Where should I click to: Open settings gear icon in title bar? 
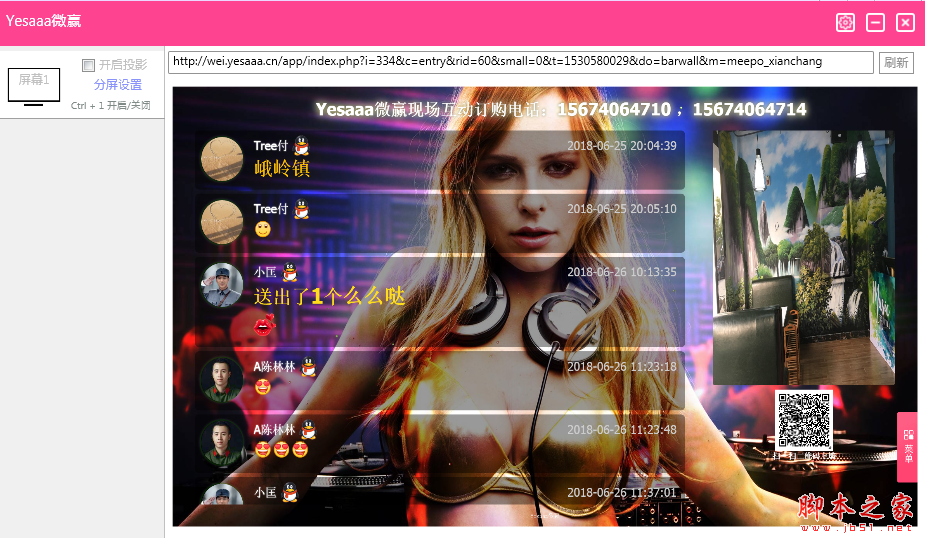click(x=845, y=23)
